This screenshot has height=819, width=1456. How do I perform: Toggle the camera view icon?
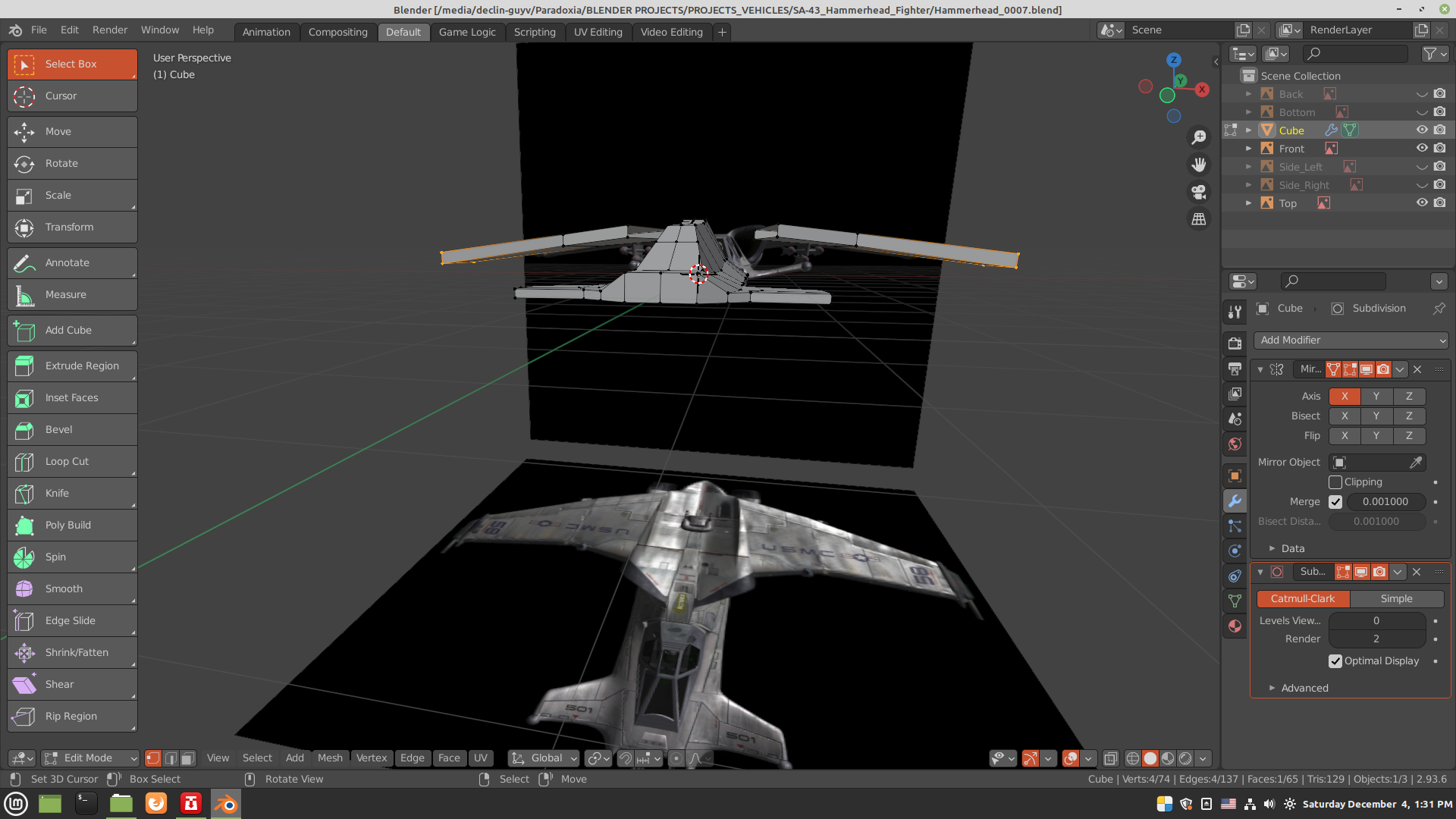click(1199, 192)
